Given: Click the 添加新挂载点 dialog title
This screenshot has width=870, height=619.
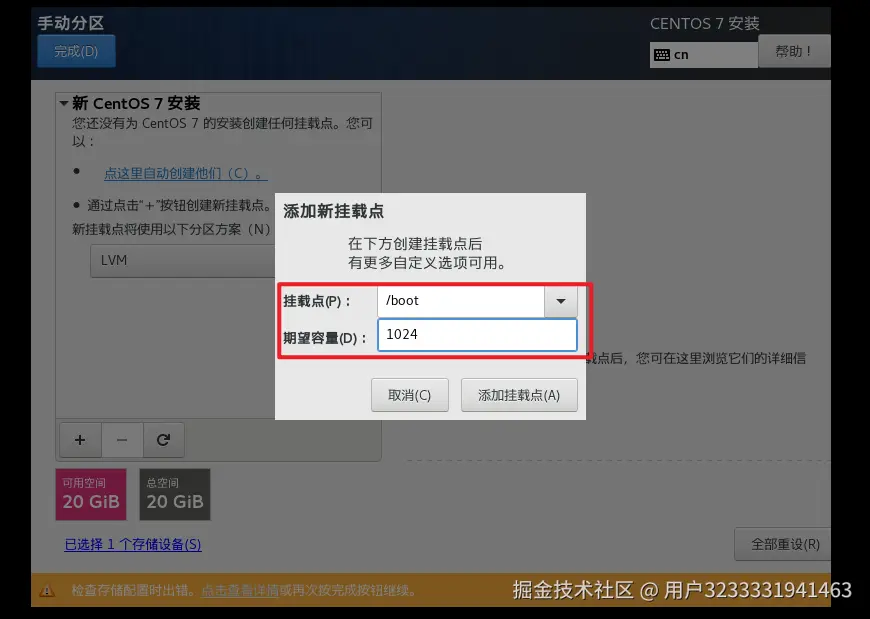Looking at the screenshot, I should click(333, 211).
